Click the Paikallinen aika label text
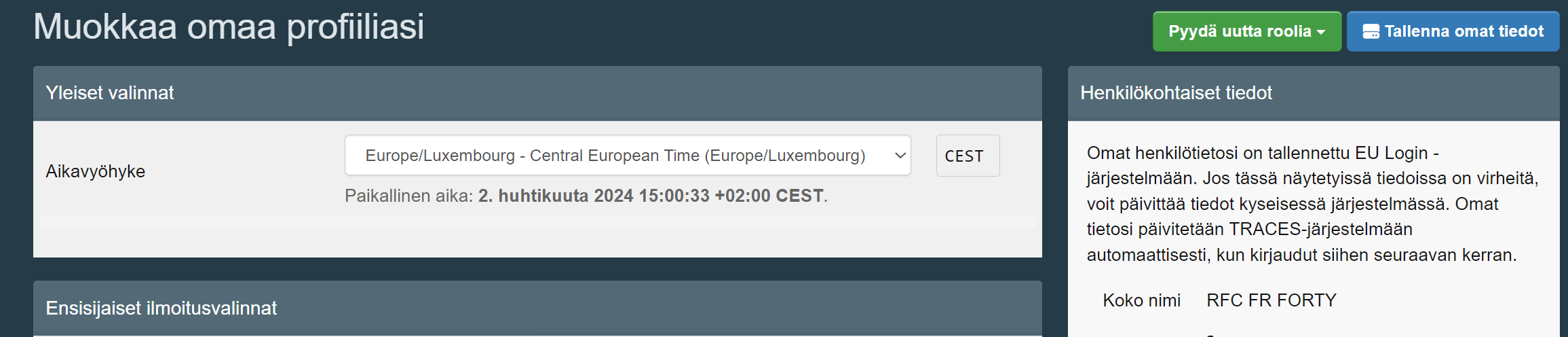This screenshot has height=337, width=1568. [408, 196]
